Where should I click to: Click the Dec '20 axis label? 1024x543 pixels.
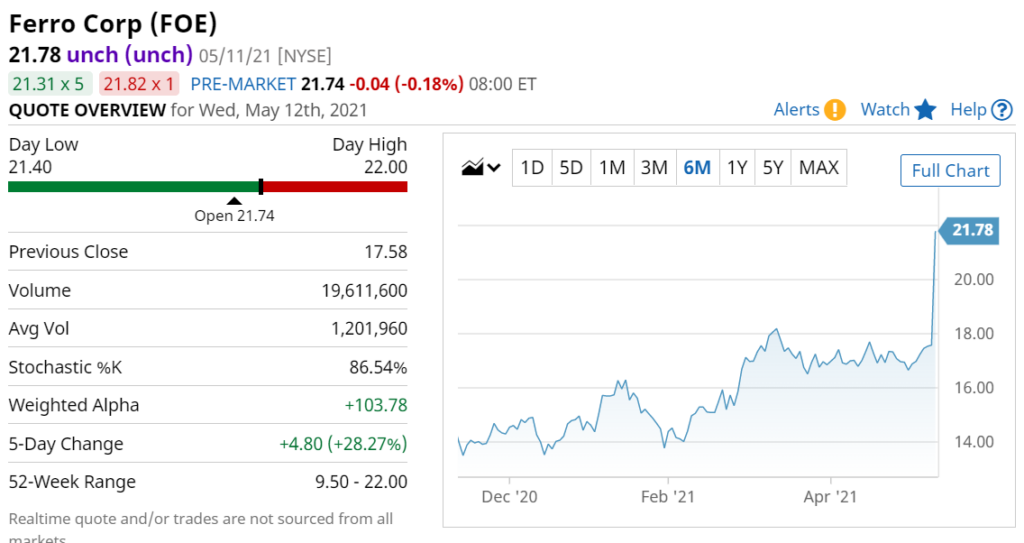click(x=509, y=497)
